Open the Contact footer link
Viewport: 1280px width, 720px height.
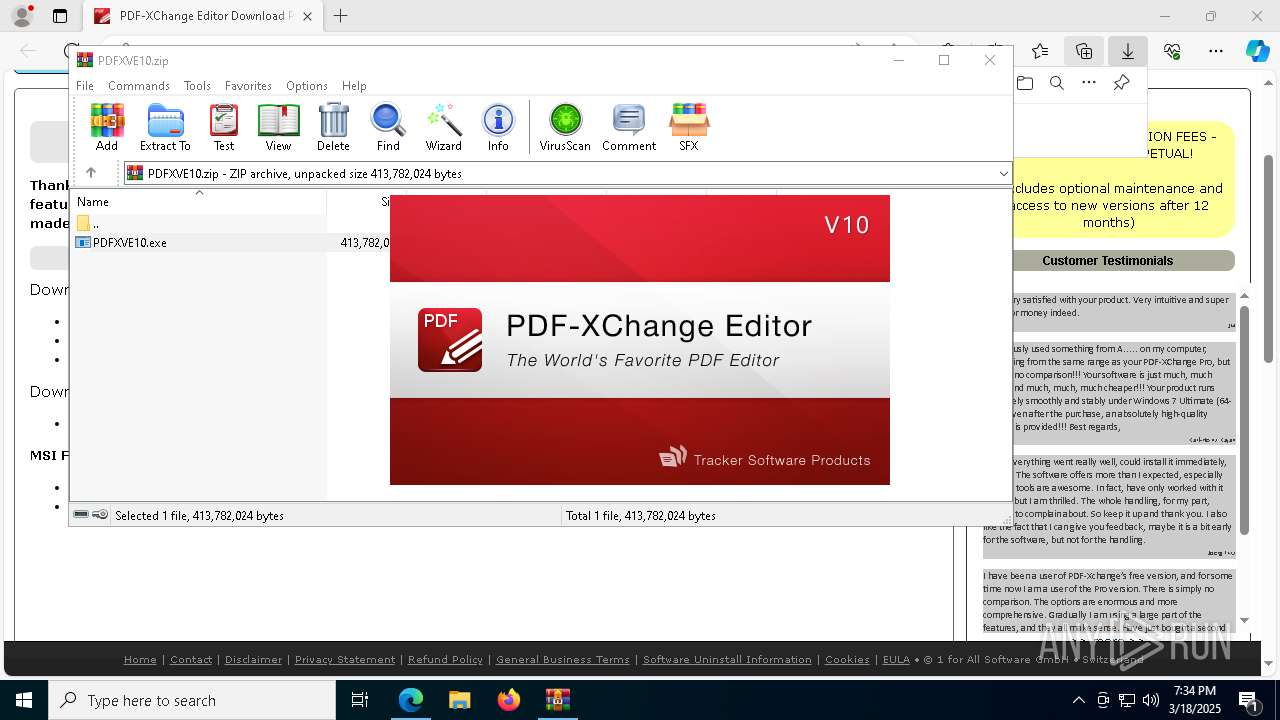pyautogui.click(x=191, y=659)
